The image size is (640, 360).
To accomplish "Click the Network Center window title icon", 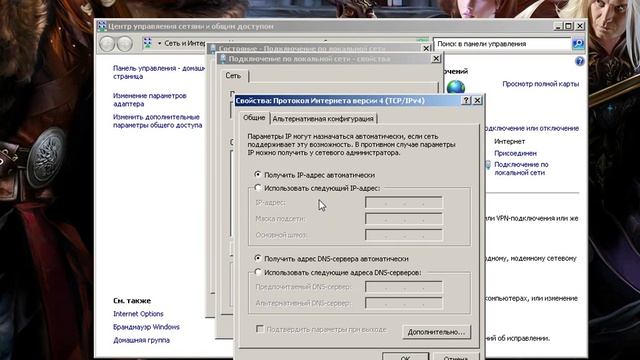I will pyautogui.click(x=102, y=26).
